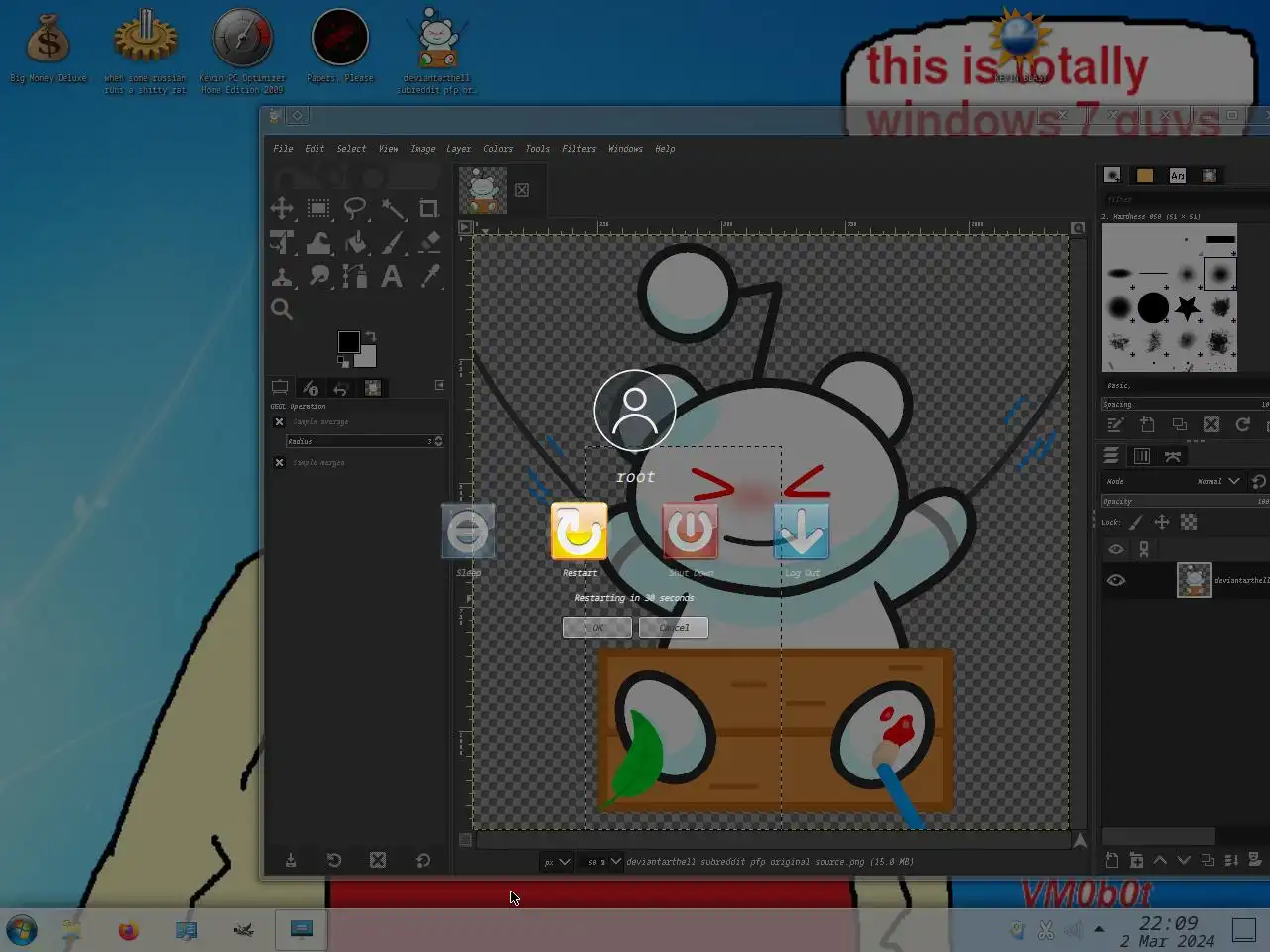Select the Move tool in GIMP toolbox
The width and height of the screenshot is (1270, 952).
pos(282,209)
